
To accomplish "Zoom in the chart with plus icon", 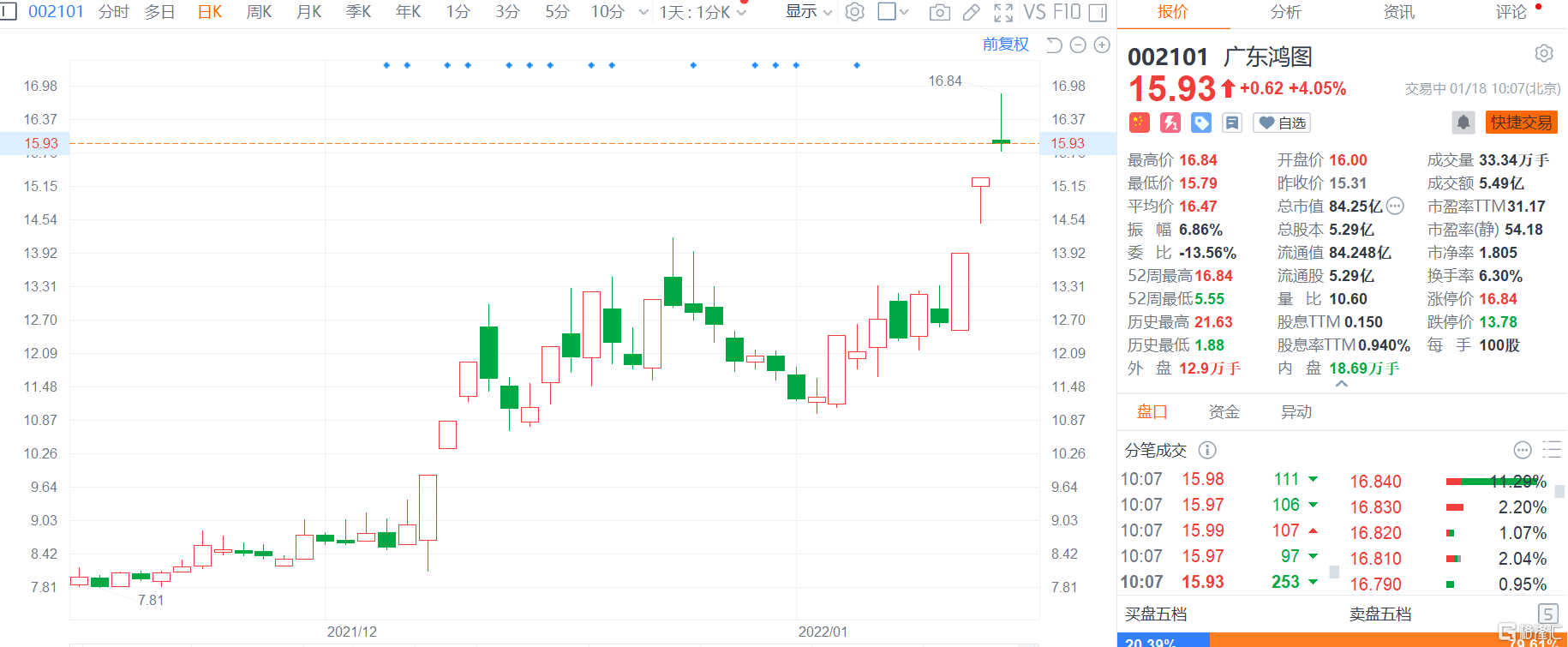I will (x=1102, y=45).
